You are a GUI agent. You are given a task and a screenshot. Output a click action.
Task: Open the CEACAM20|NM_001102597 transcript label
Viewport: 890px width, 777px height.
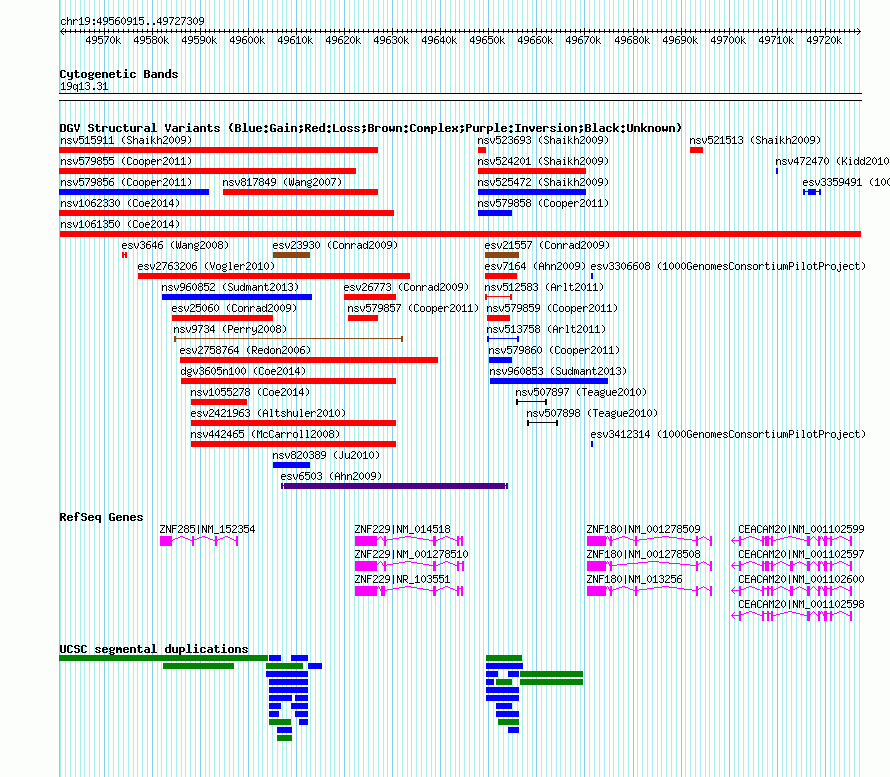coord(801,554)
